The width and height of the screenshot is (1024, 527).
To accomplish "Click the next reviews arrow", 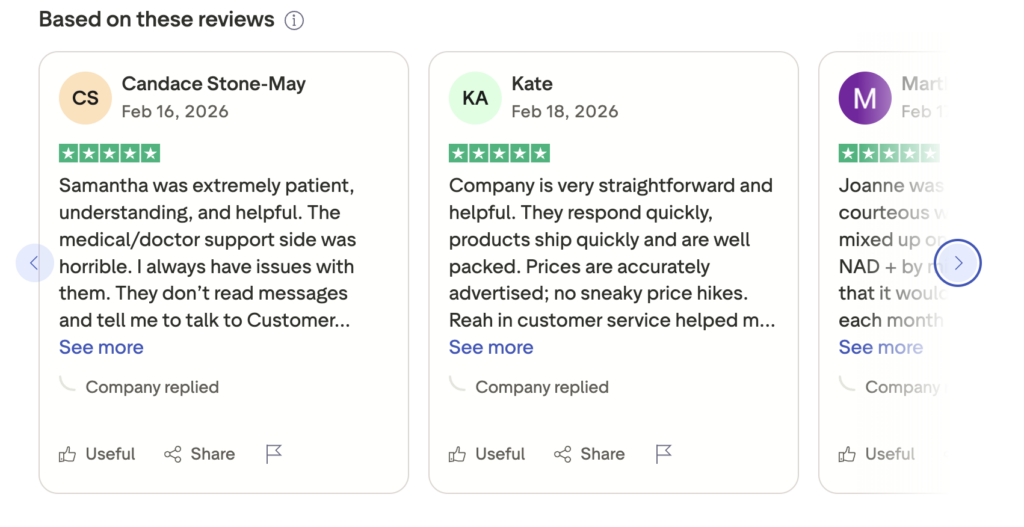I will 958,263.
